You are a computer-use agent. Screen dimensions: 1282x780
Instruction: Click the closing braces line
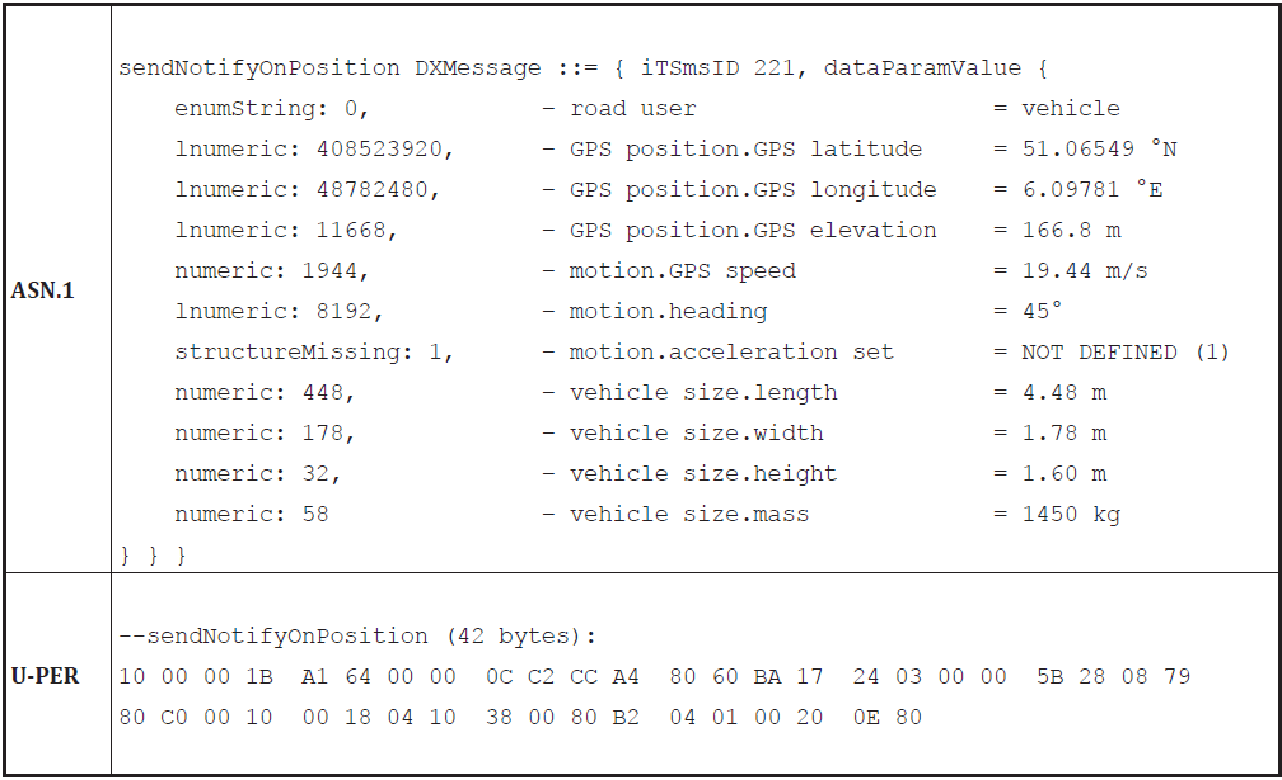pos(152,555)
